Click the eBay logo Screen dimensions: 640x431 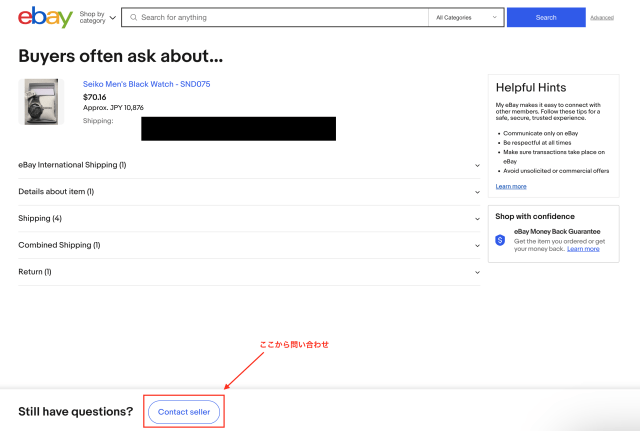pyautogui.click(x=46, y=17)
